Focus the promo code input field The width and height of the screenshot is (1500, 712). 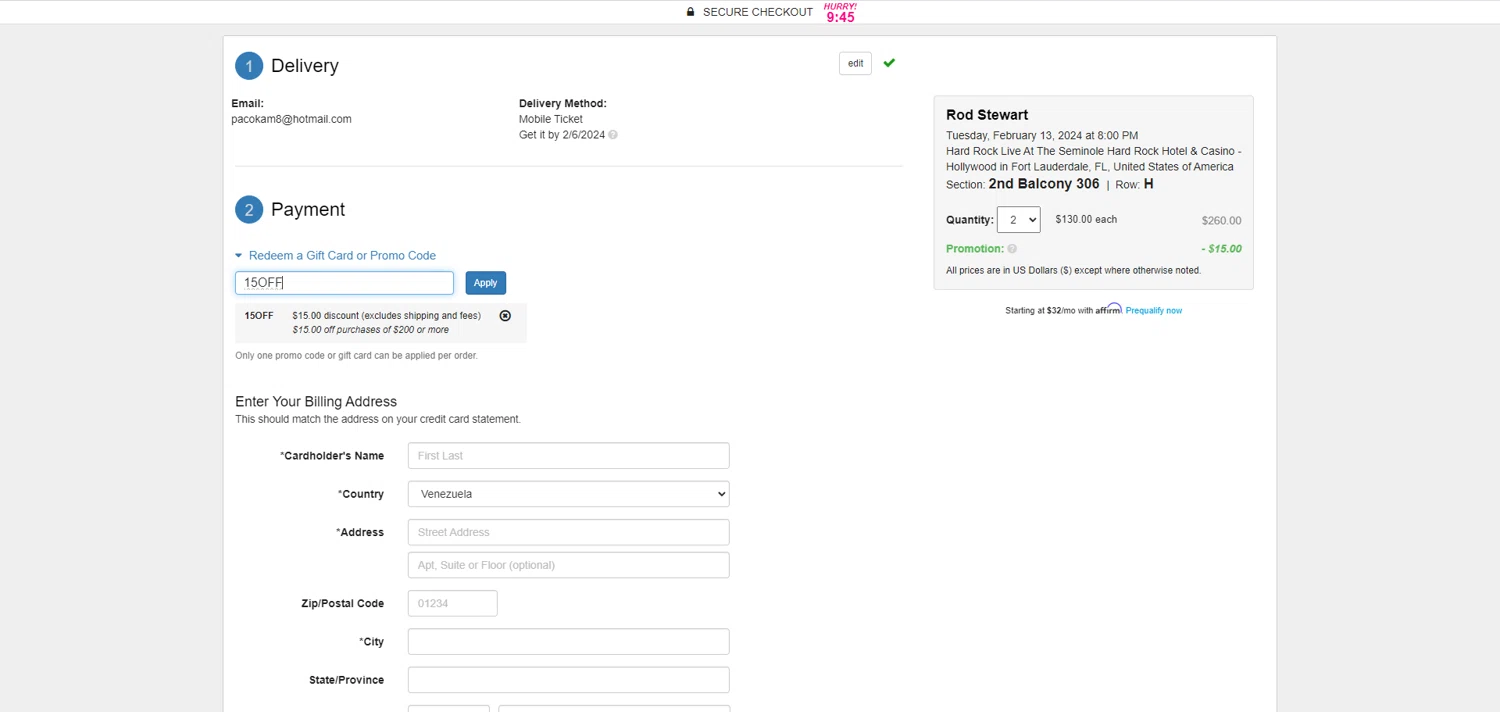pyautogui.click(x=344, y=283)
